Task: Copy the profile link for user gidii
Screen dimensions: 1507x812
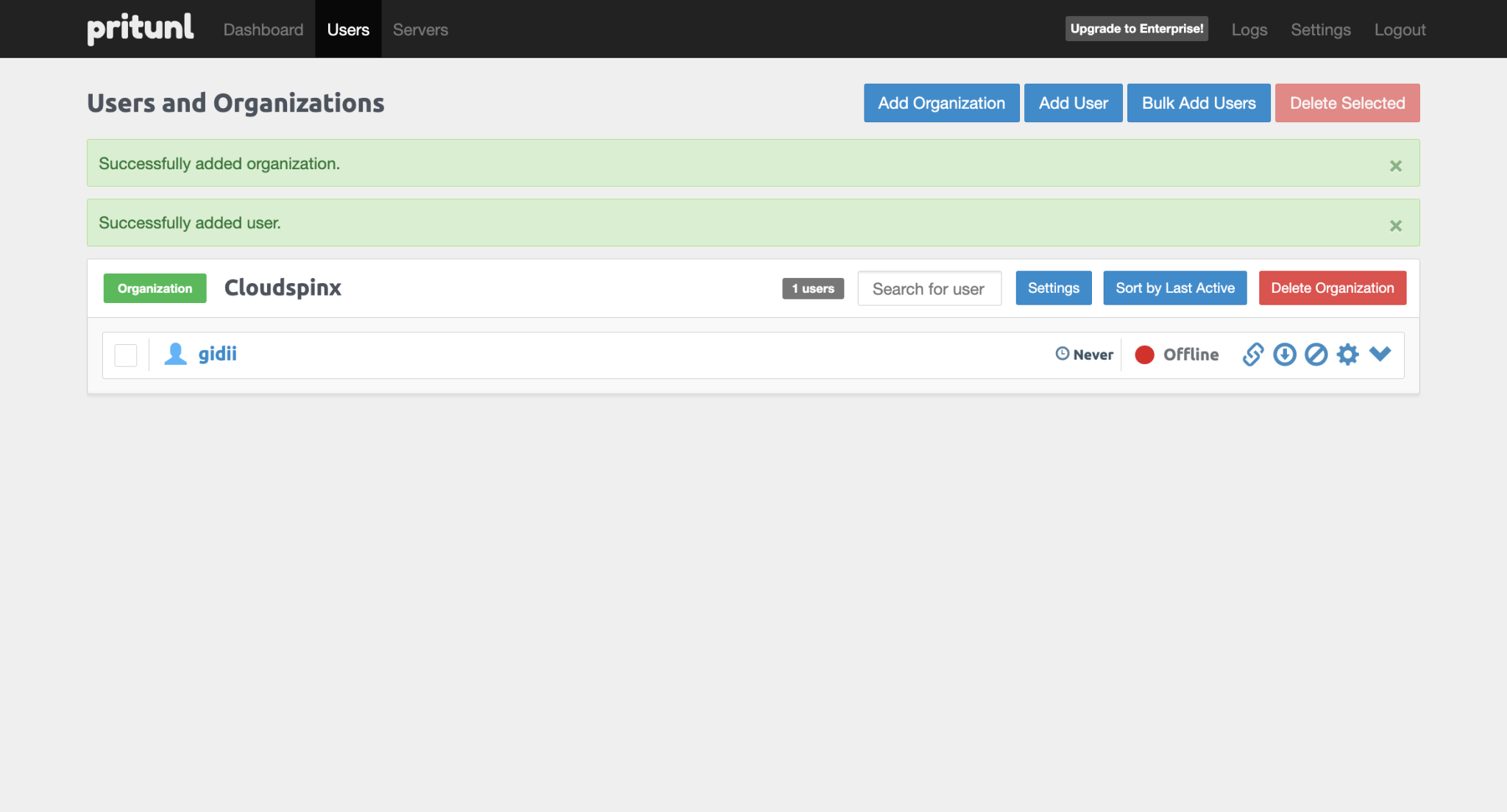Action: tap(1252, 355)
